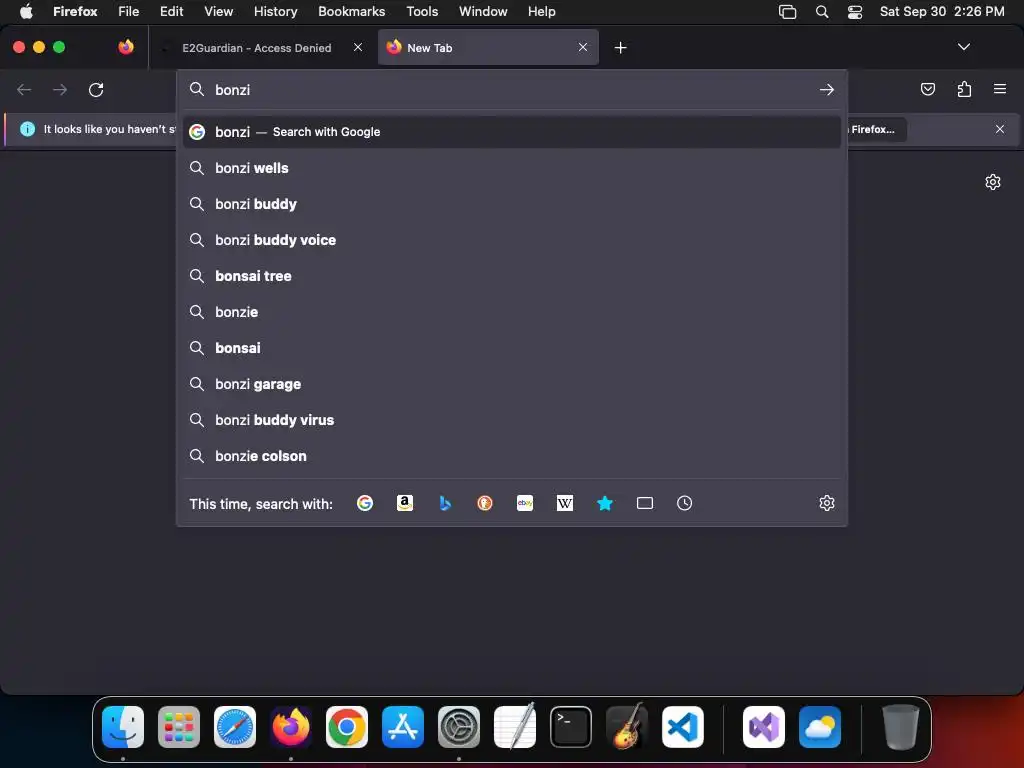
Task: Search with DuckDuckGo one-off engine icon
Action: point(485,503)
